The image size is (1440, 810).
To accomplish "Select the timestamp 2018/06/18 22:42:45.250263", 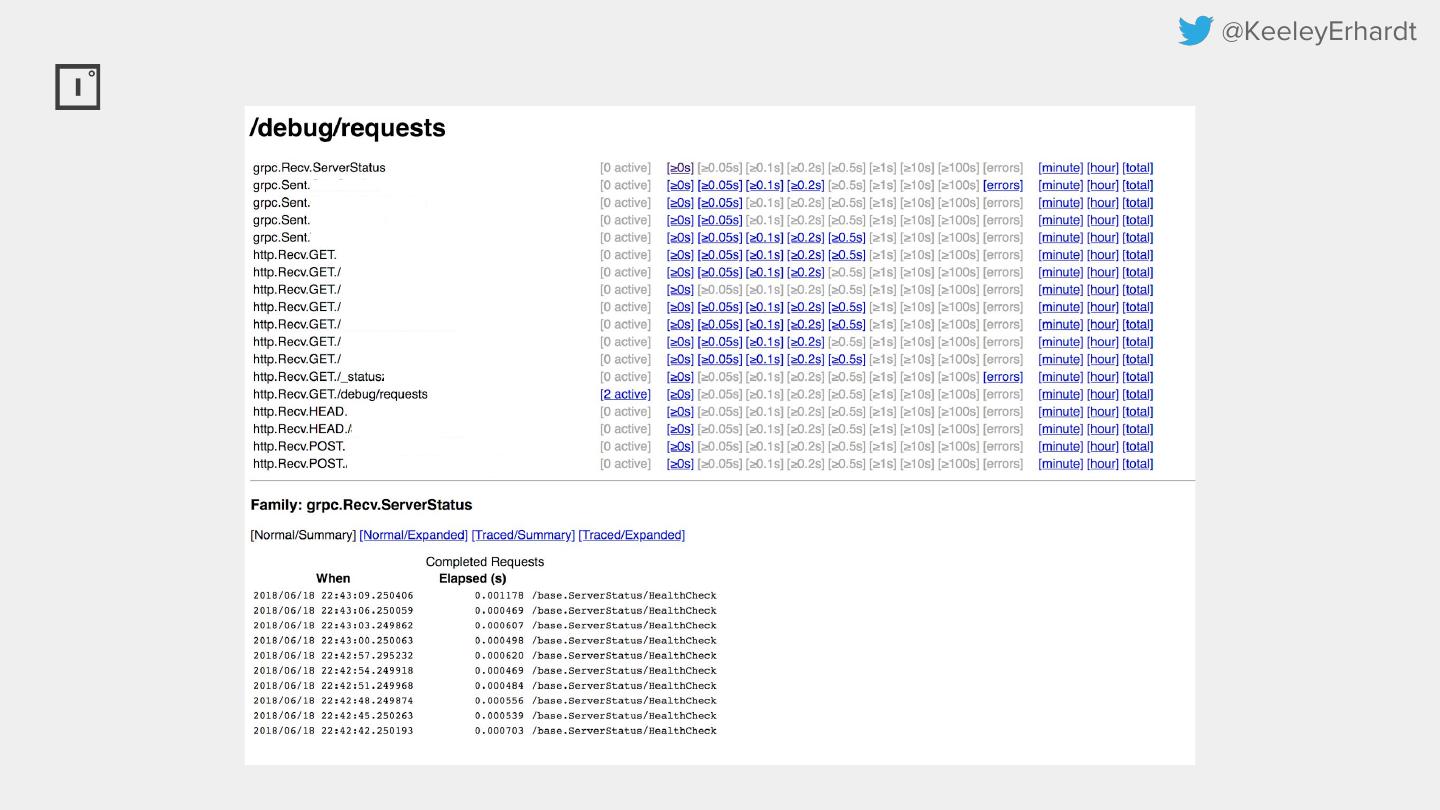I will pos(333,716).
